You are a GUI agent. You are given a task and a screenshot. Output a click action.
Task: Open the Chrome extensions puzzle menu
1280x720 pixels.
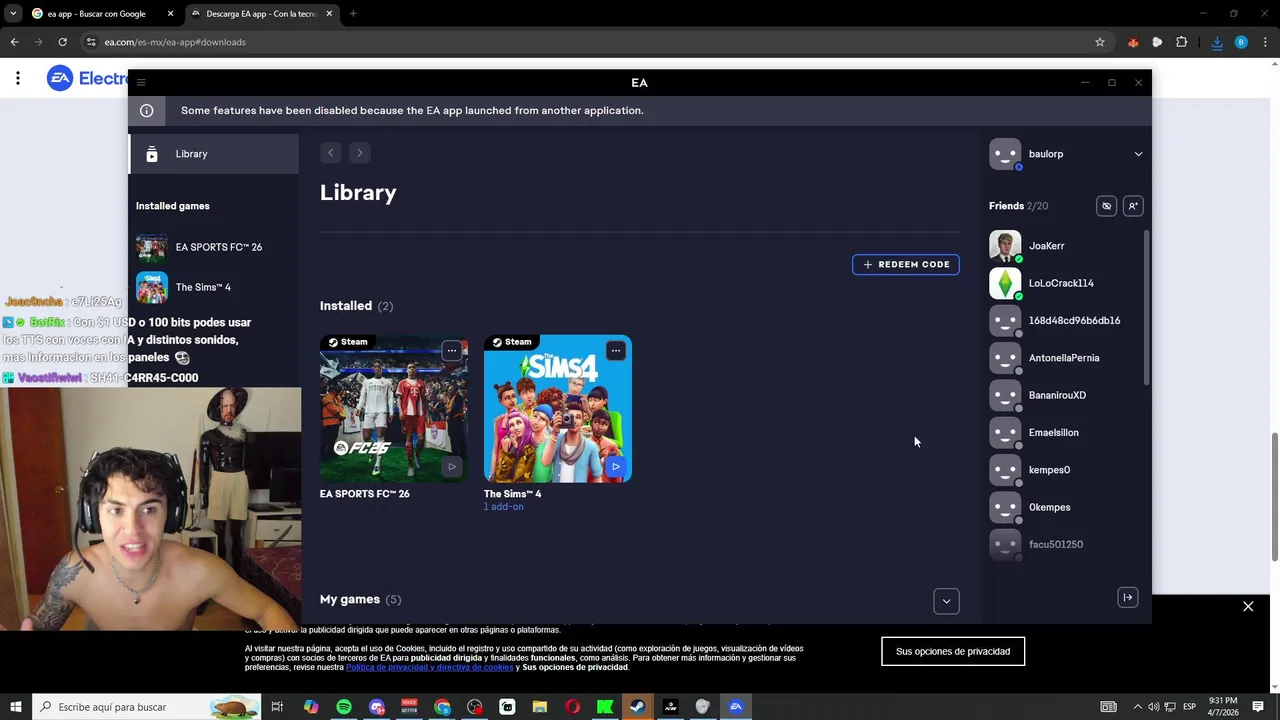coord(1182,42)
